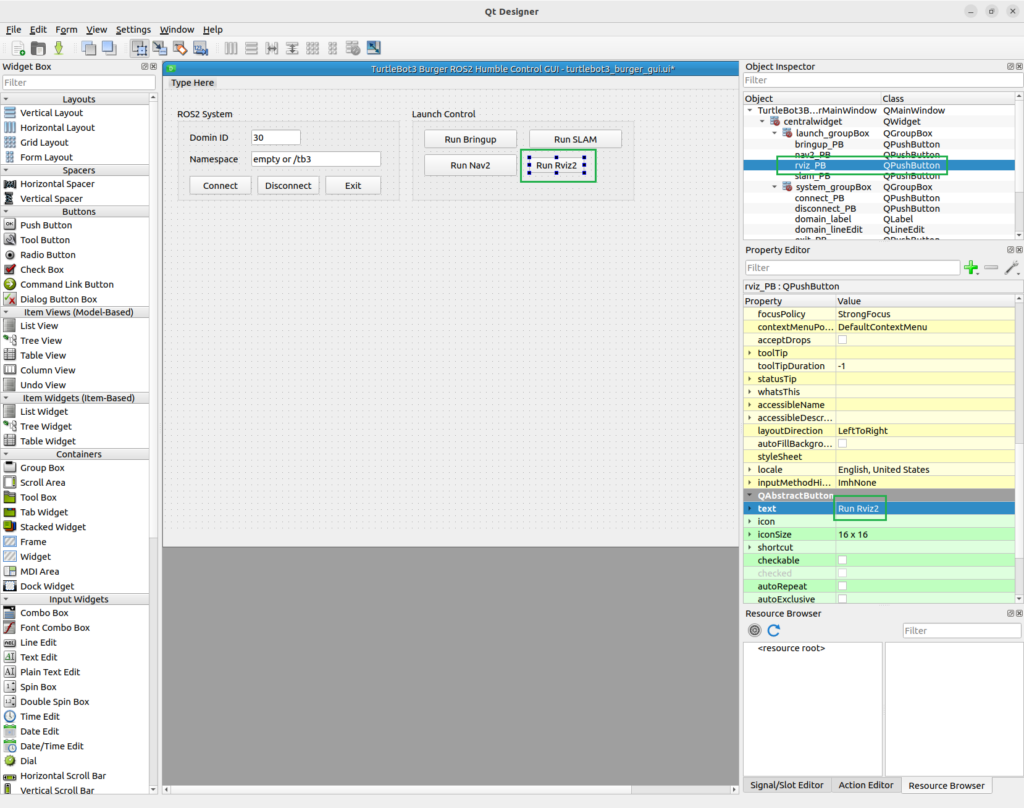Screen dimensions: 1024x808
Task: Open the Form menu
Action: (66, 29)
